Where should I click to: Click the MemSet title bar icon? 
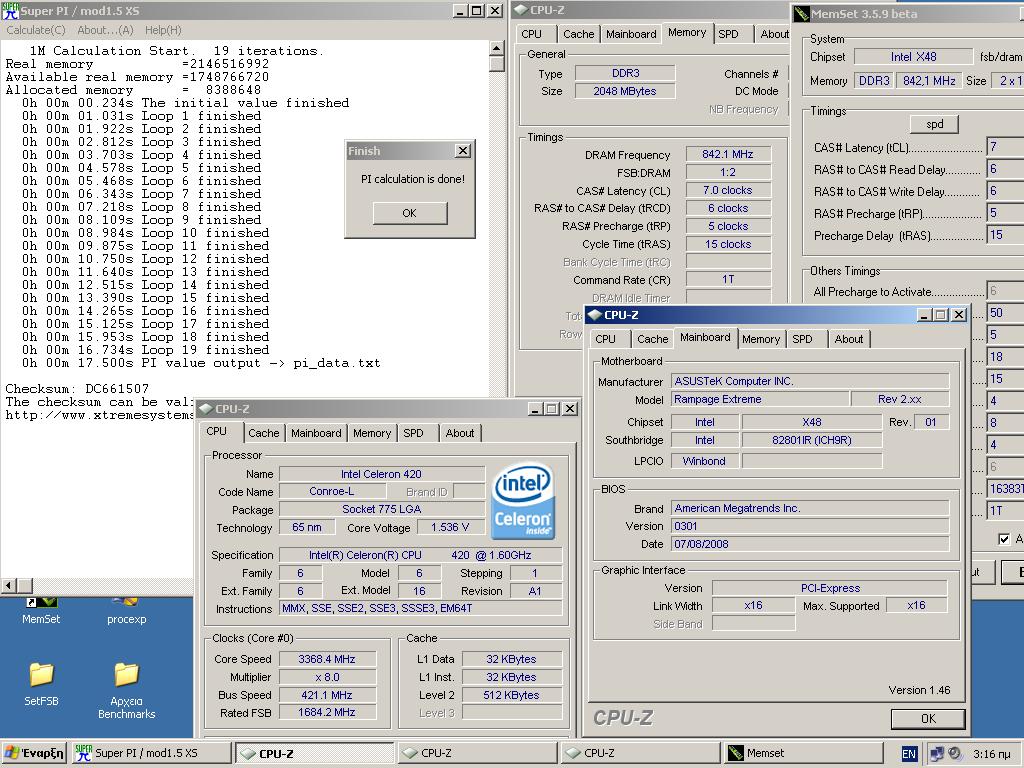click(x=801, y=14)
